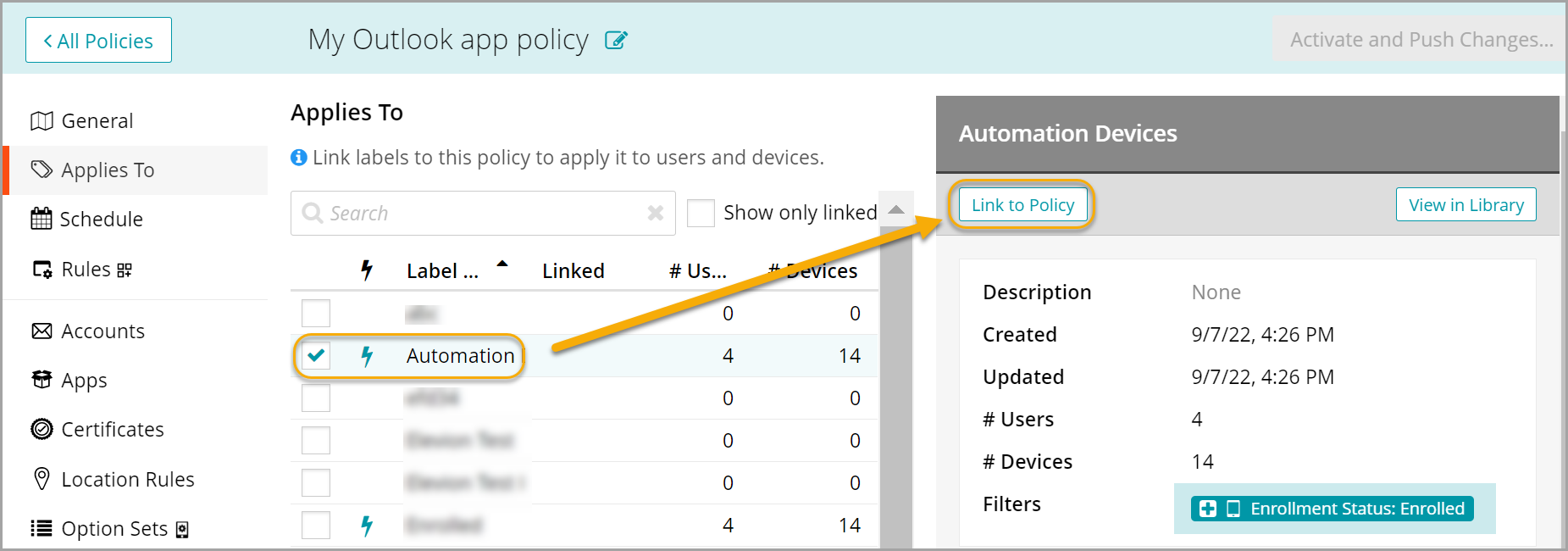Click the lightning bolt column header icon
The width and height of the screenshot is (1568, 551).
pos(366,270)
